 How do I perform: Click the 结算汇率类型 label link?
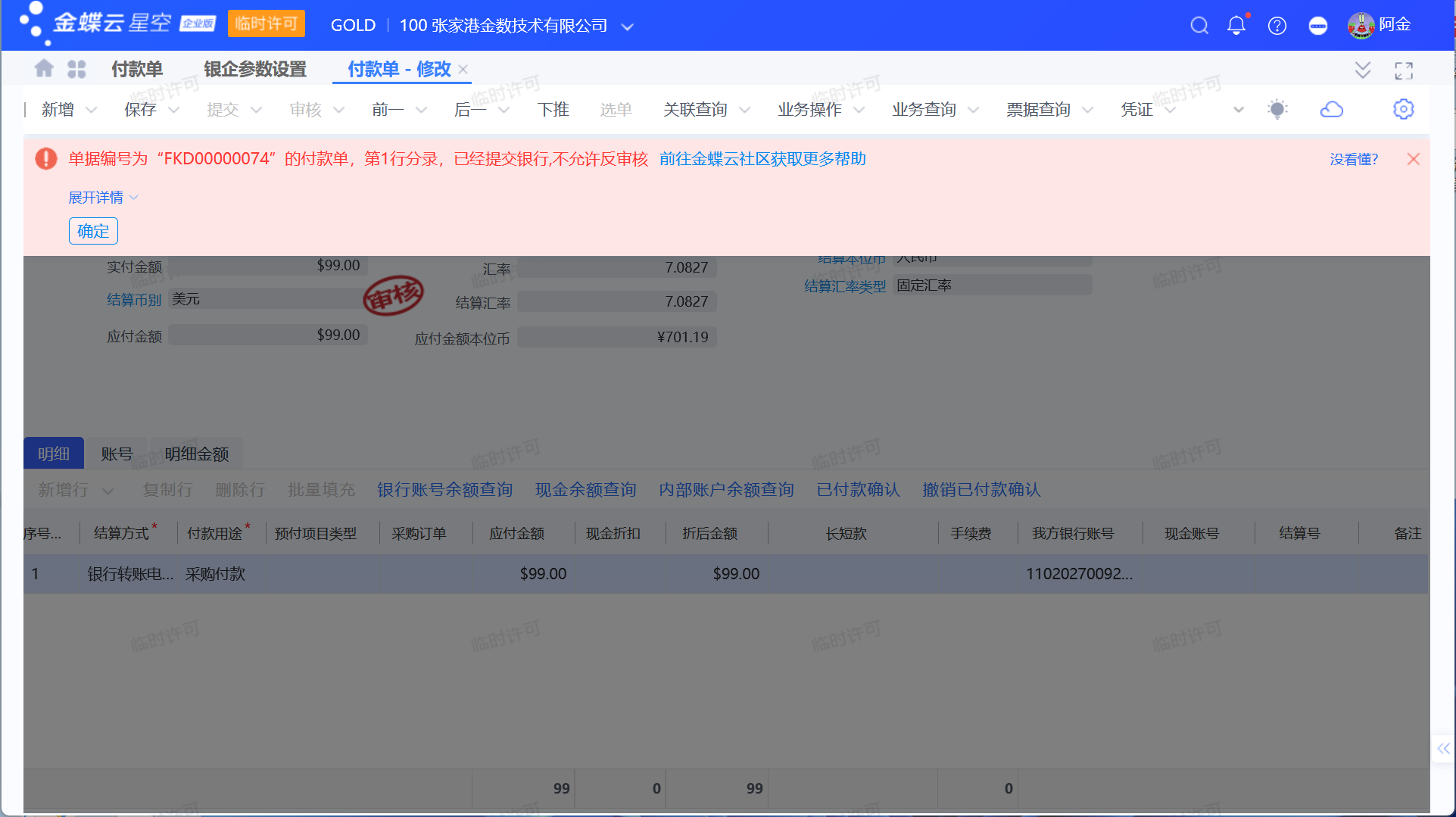click(x=845, y=286)
